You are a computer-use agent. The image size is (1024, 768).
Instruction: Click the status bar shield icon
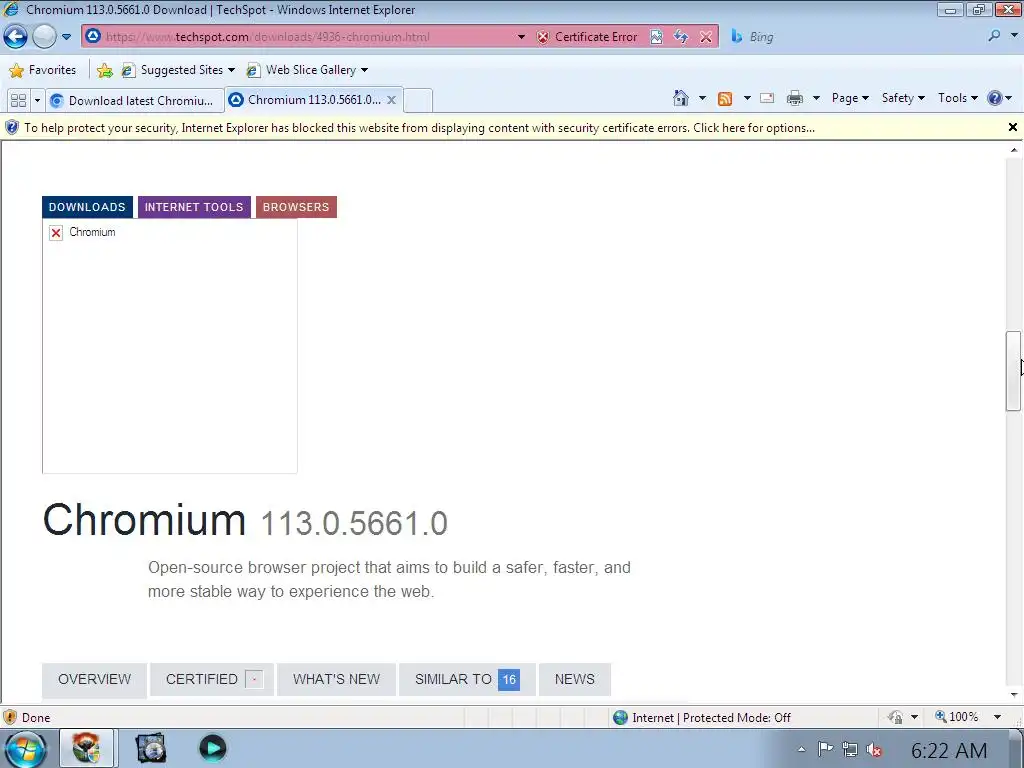(10, 717)
